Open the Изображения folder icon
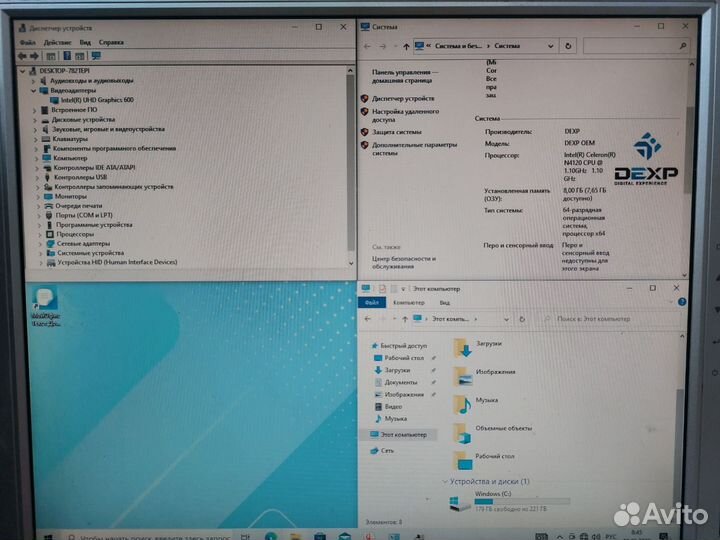This screenshot has height=540, width=720. [462, 377]
